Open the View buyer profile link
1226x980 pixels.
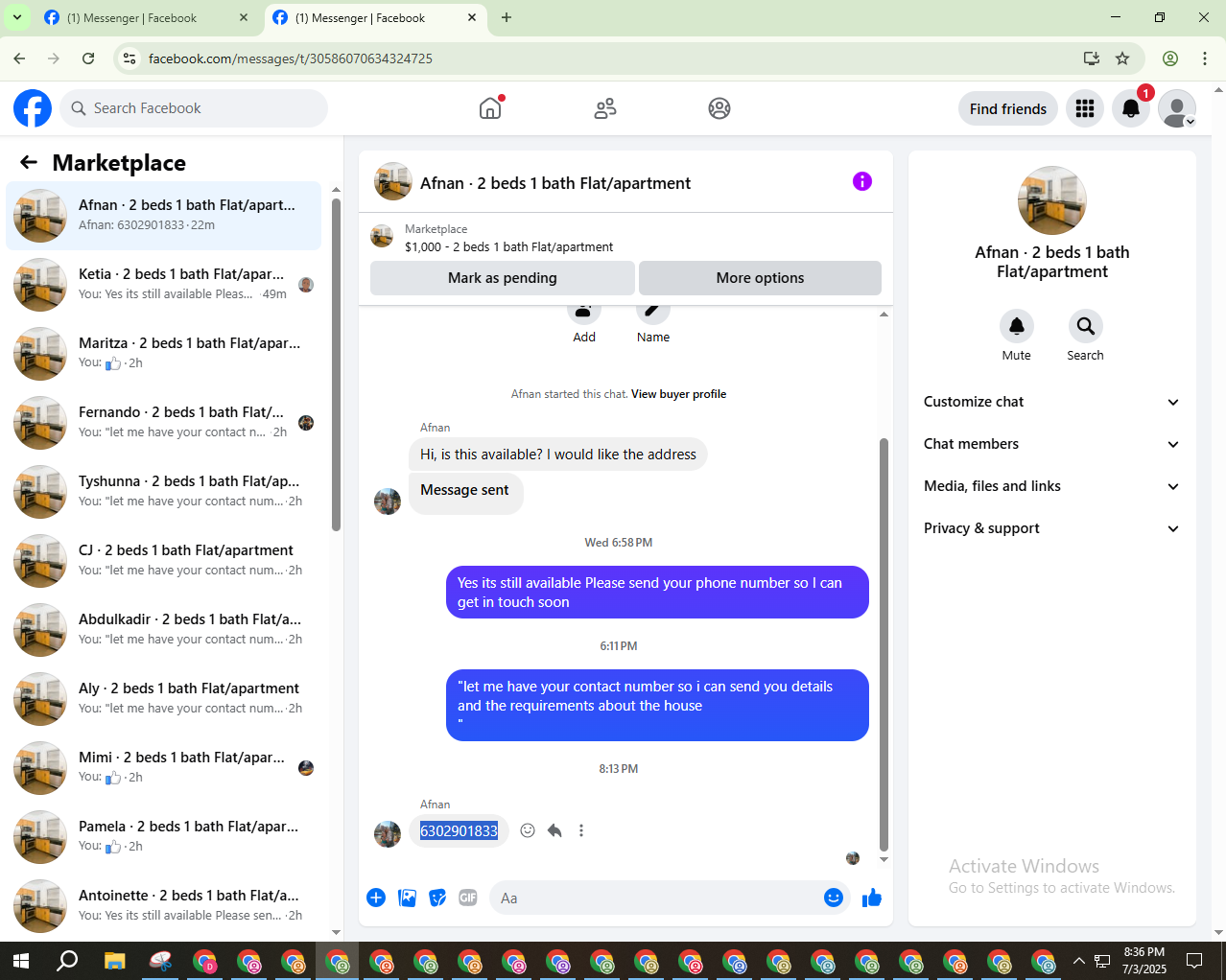[x=678, y=394]
